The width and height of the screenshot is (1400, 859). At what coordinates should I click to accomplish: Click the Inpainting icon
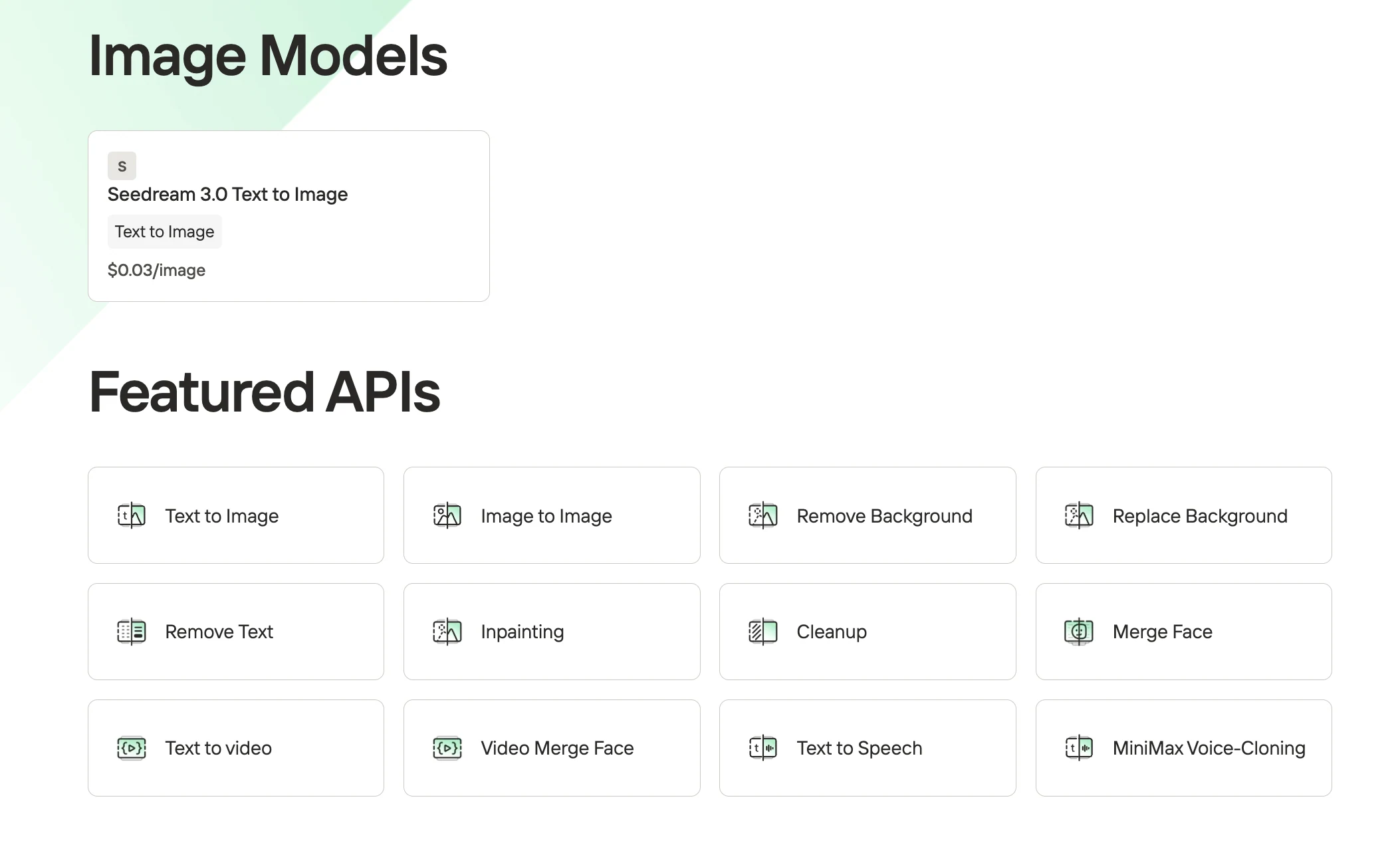click(447, 632)
